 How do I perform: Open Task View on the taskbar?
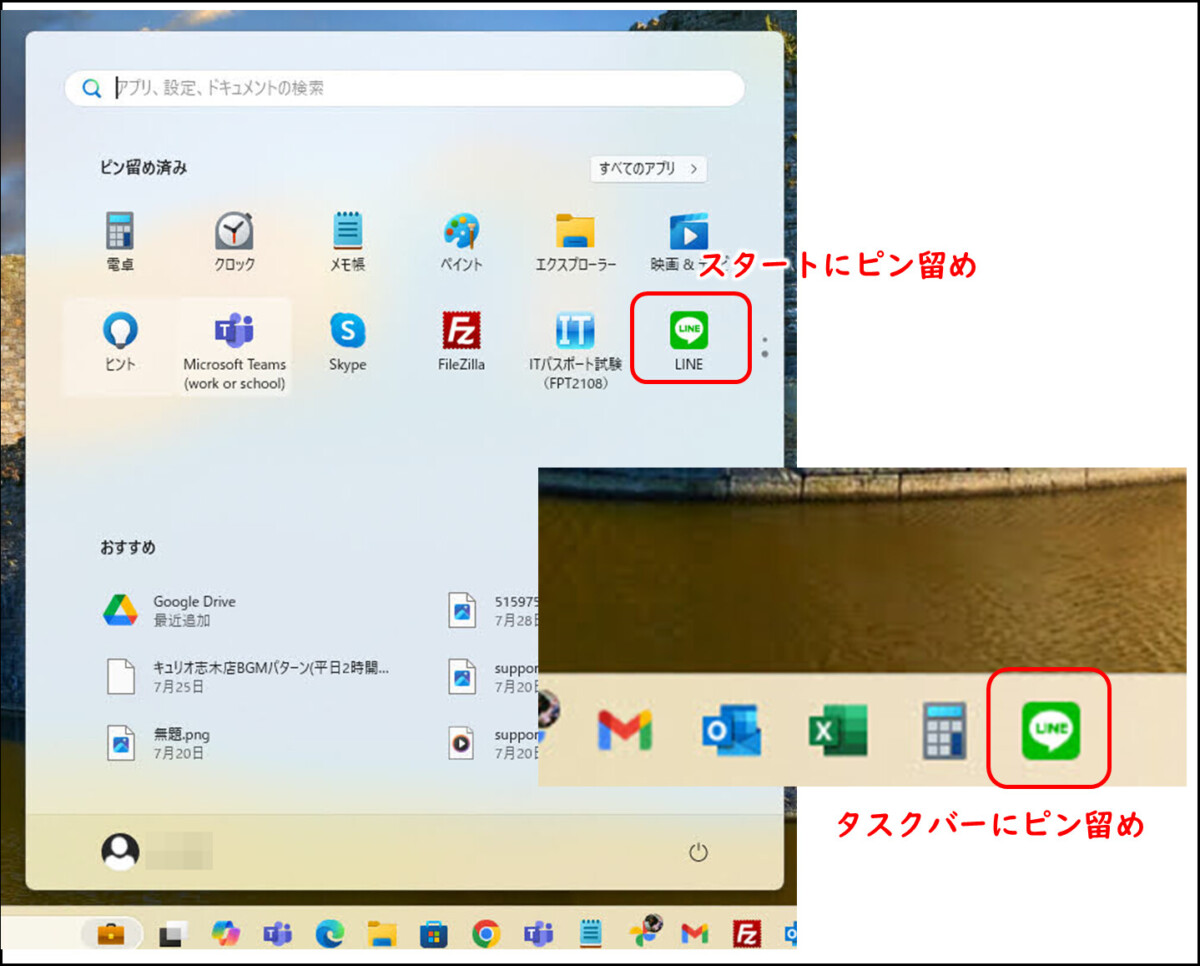[x=172, y=935]
